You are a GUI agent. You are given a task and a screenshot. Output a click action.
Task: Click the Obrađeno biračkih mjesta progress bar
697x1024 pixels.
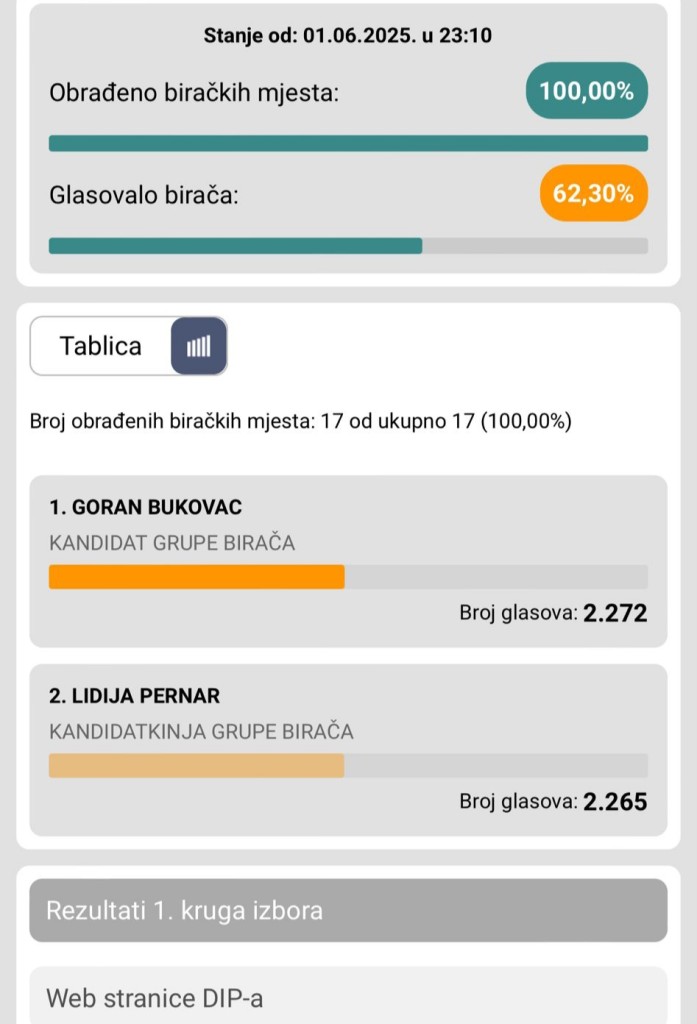(348, 143)
